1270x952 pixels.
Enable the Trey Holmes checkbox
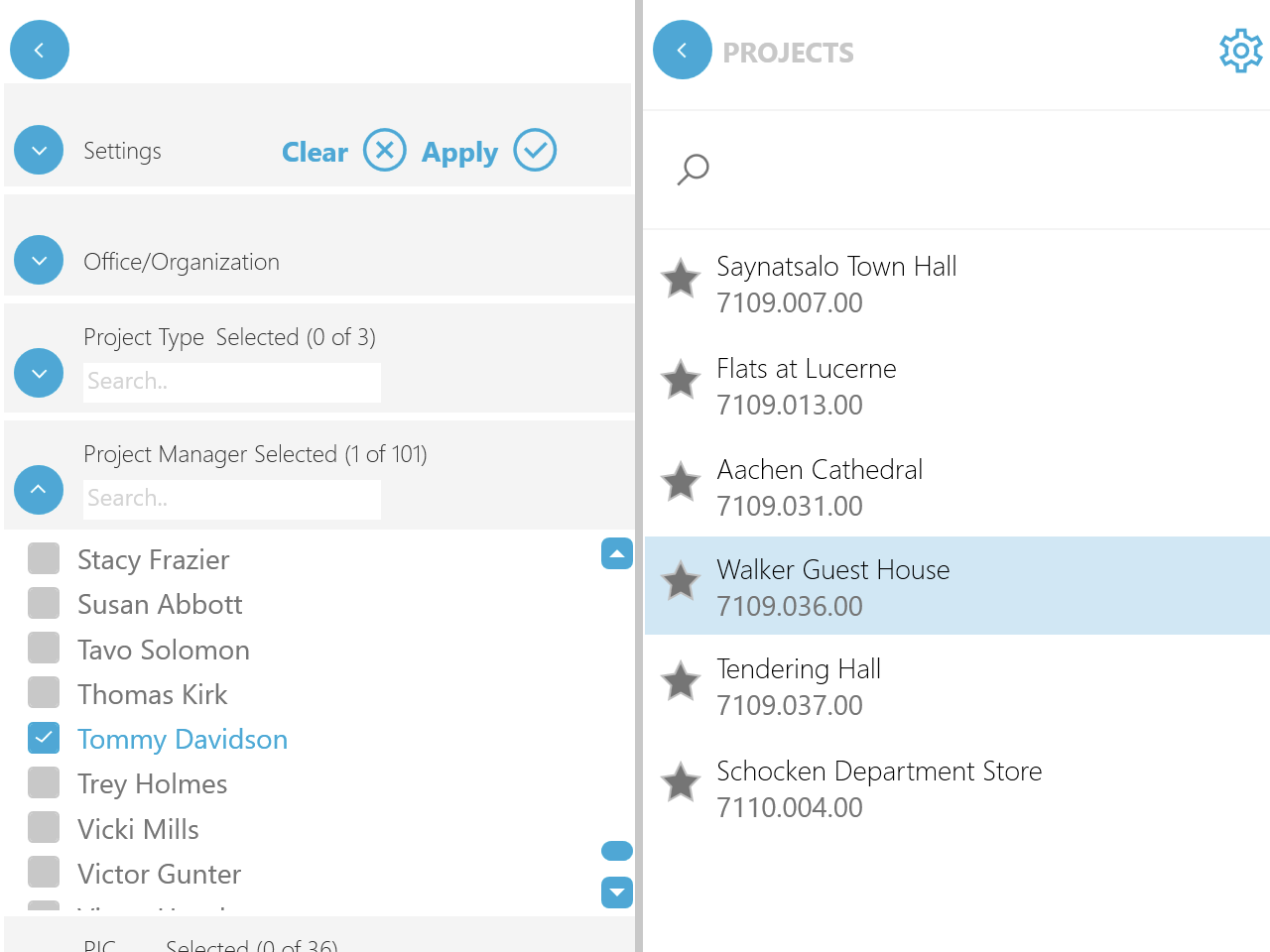point(44,782)
